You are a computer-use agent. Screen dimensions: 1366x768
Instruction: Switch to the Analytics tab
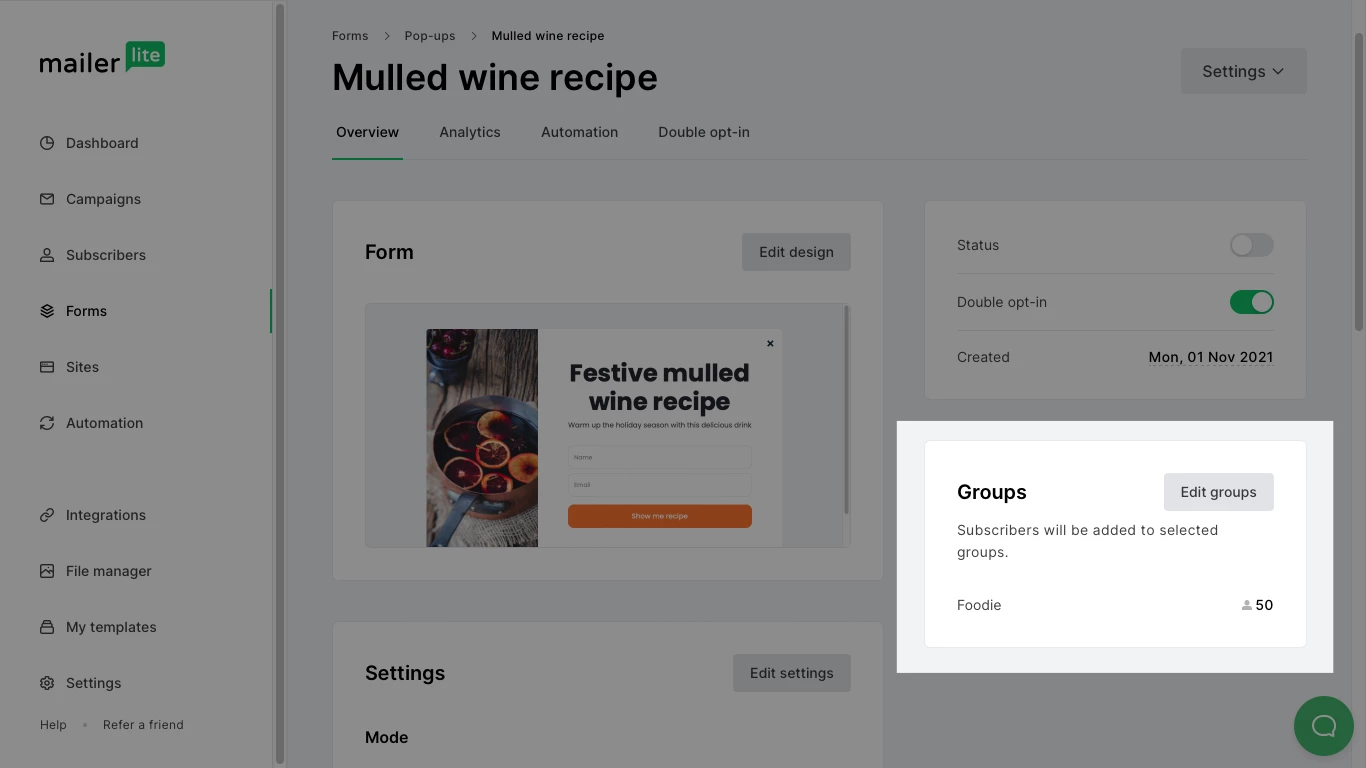pyautogui.click(x=470, y=132)
